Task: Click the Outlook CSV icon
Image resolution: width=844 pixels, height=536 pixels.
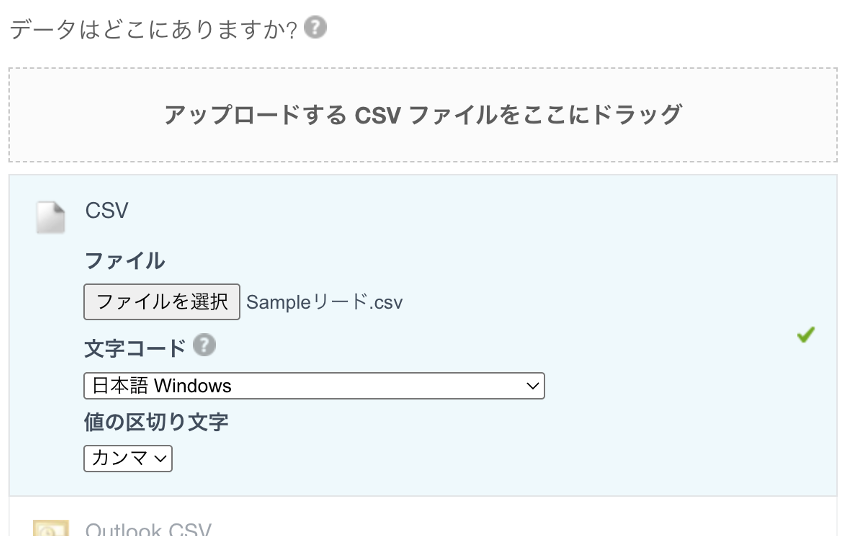Action: tap(51, 528)
